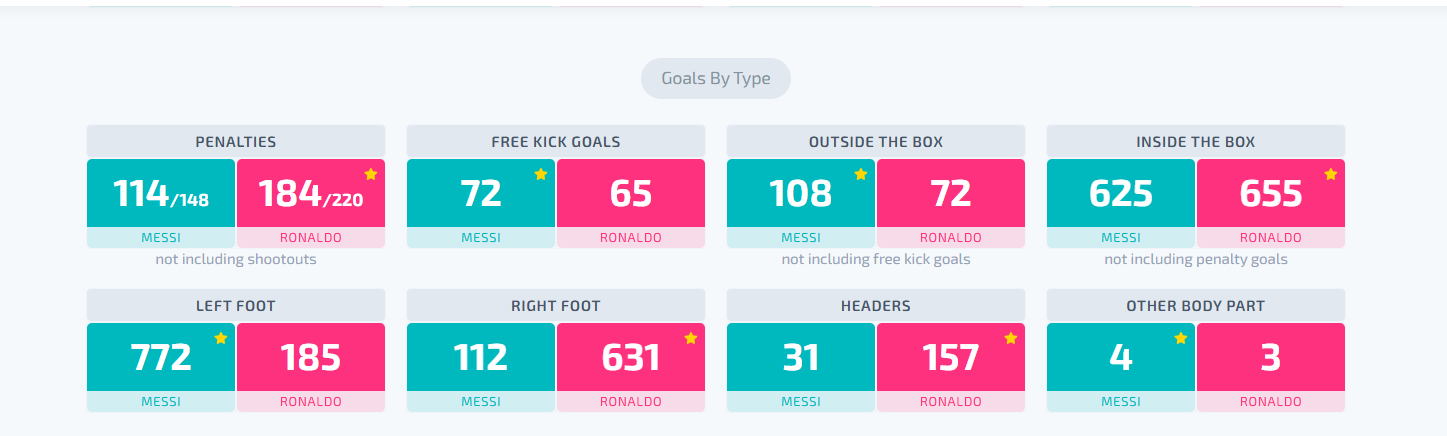Viewport: 1447px width, 436px height.
Task: Click the star on Ronaldo's right foot tile
Action: pyautogui.click(x=691, y=338)
